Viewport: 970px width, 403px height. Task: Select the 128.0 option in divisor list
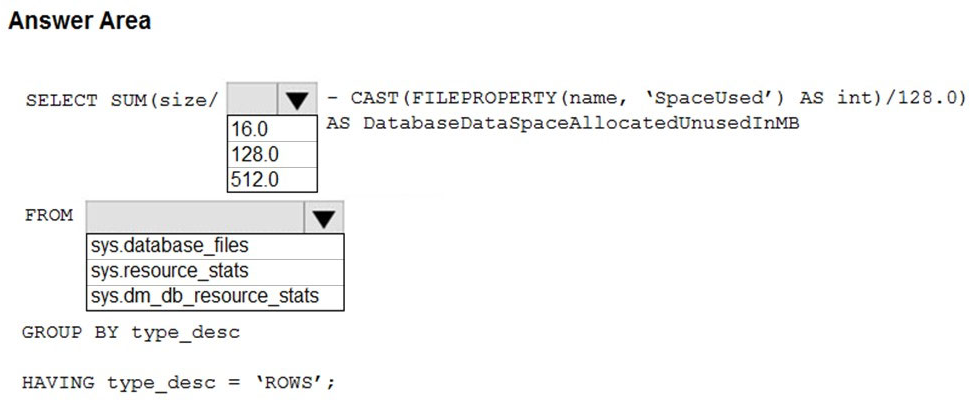pyautogui.click(x=272, y=154)
